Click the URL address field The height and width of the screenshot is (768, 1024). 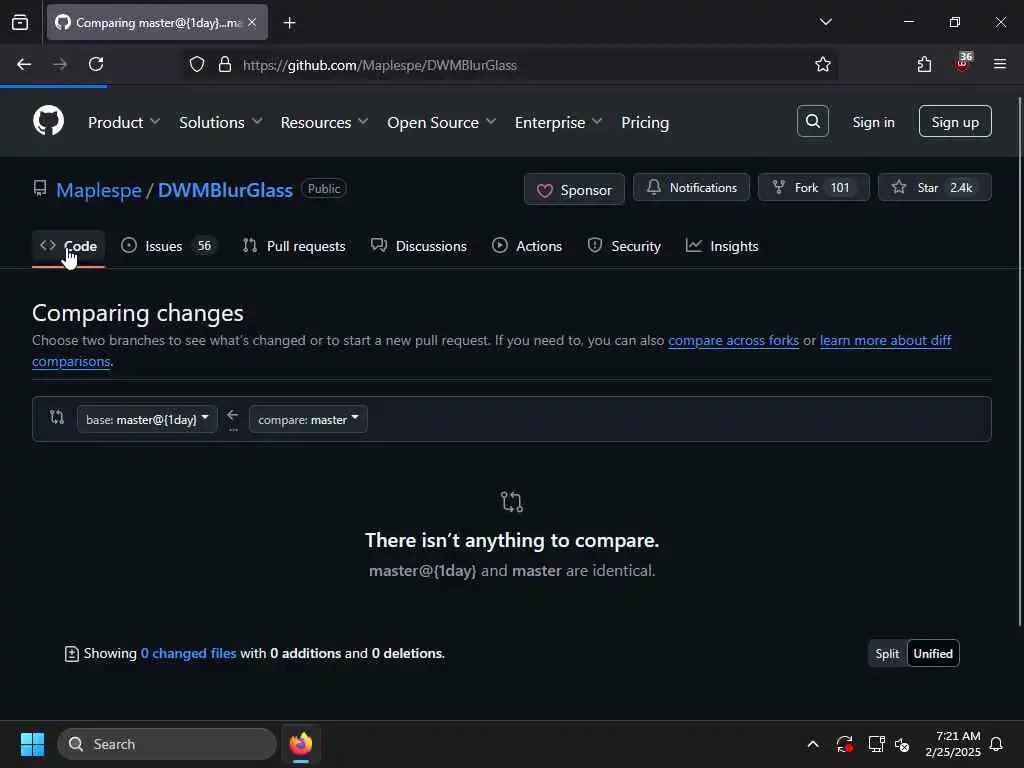(509, 65)
